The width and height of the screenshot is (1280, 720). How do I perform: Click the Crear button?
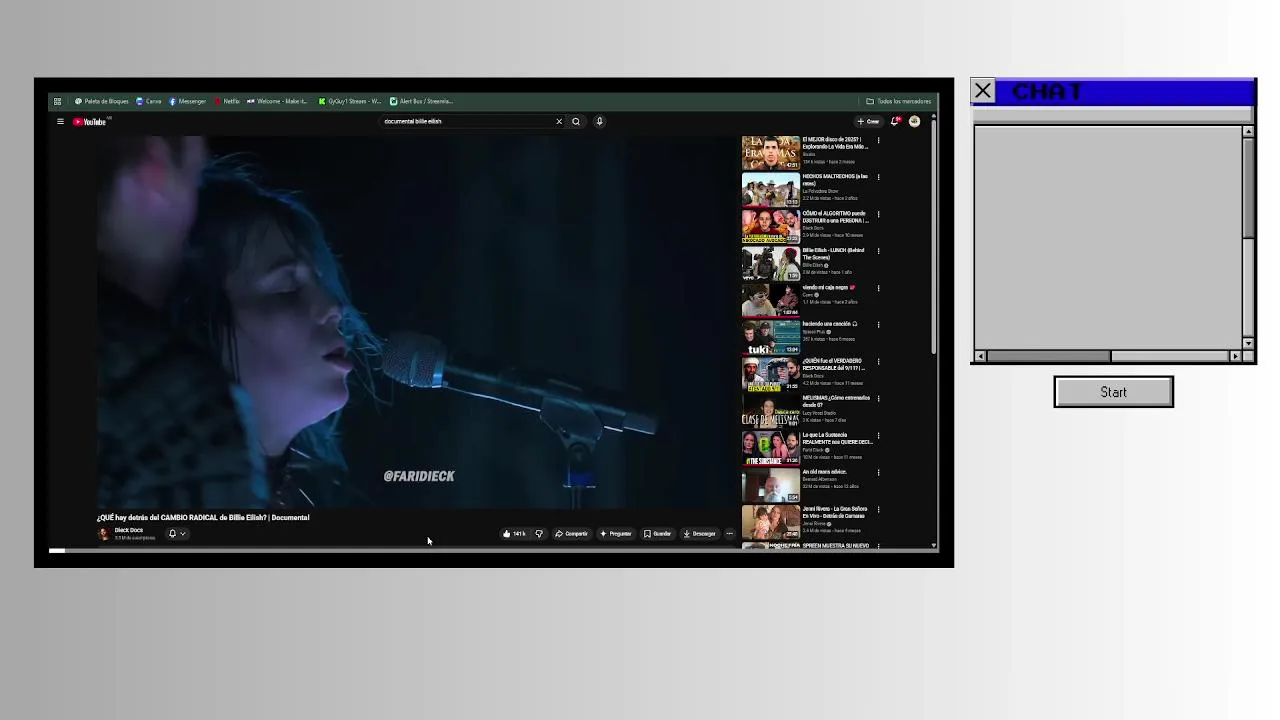click(x=868, y=121)
